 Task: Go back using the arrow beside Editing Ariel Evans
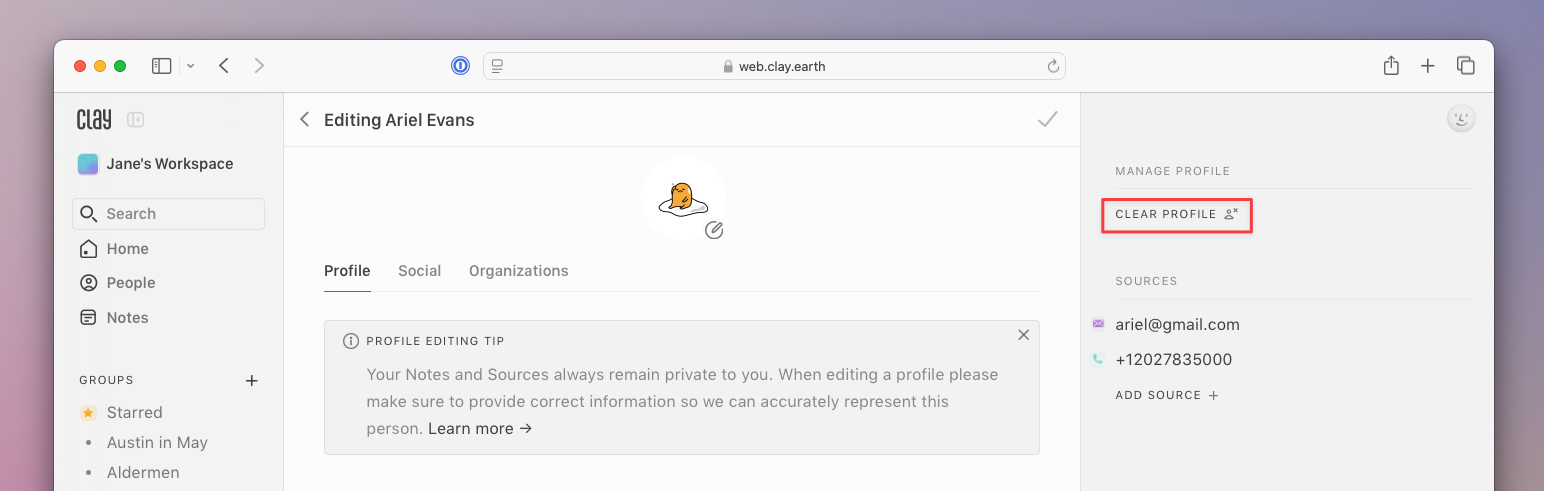(x=305, y=120)
